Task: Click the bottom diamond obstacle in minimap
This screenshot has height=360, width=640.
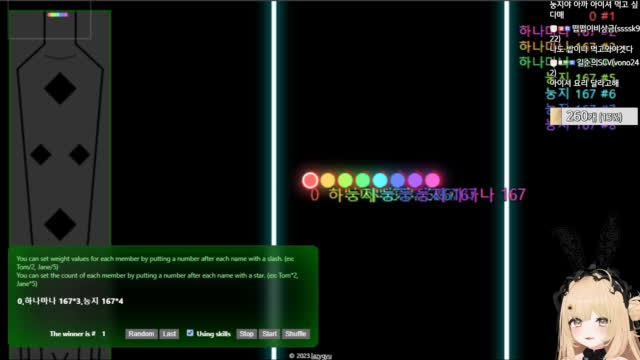Action: tap(60, 224)
